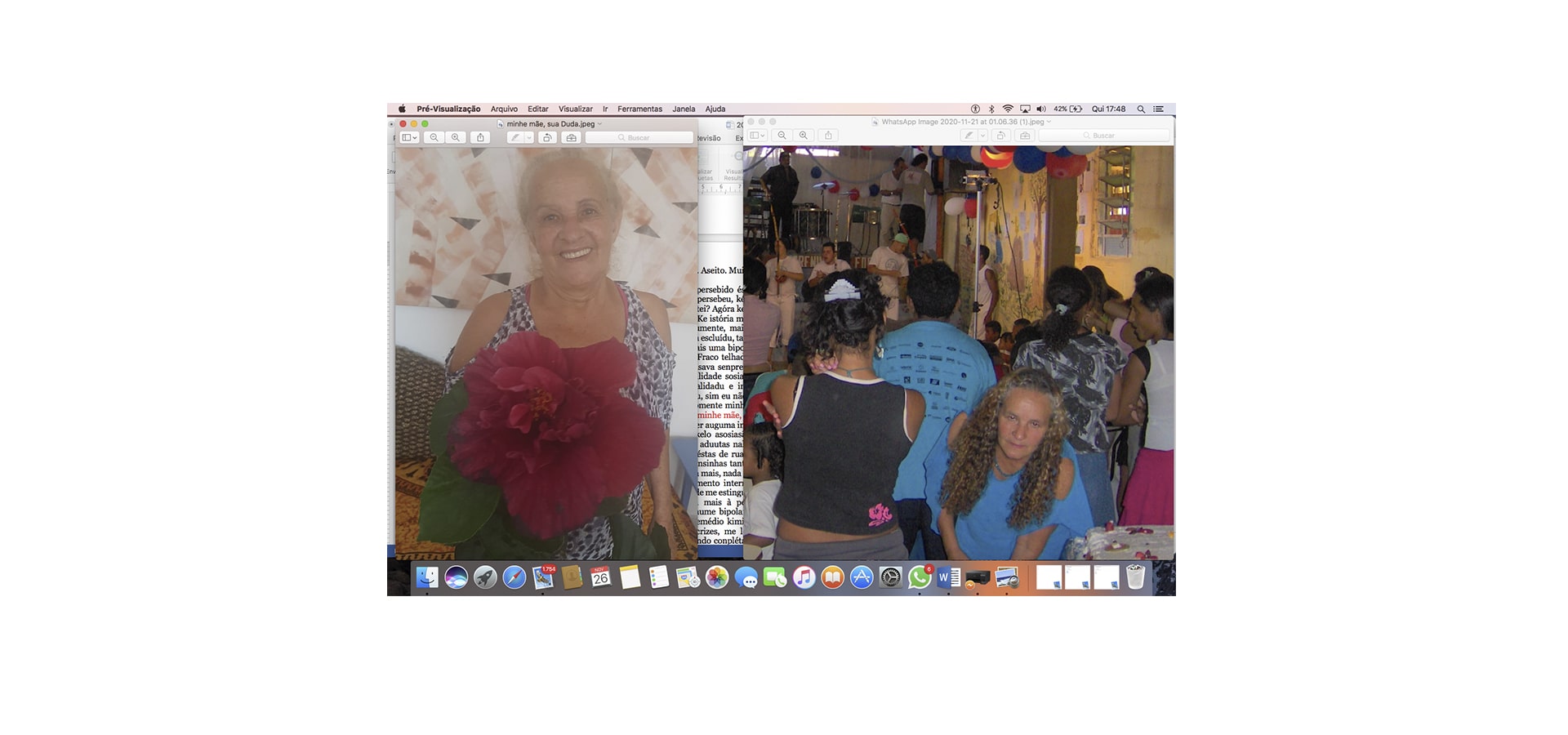Zoom in on 'minhe mãe, sua Duda' window
The height and width of the screenshot is (735, 1568).
point(456,138)
